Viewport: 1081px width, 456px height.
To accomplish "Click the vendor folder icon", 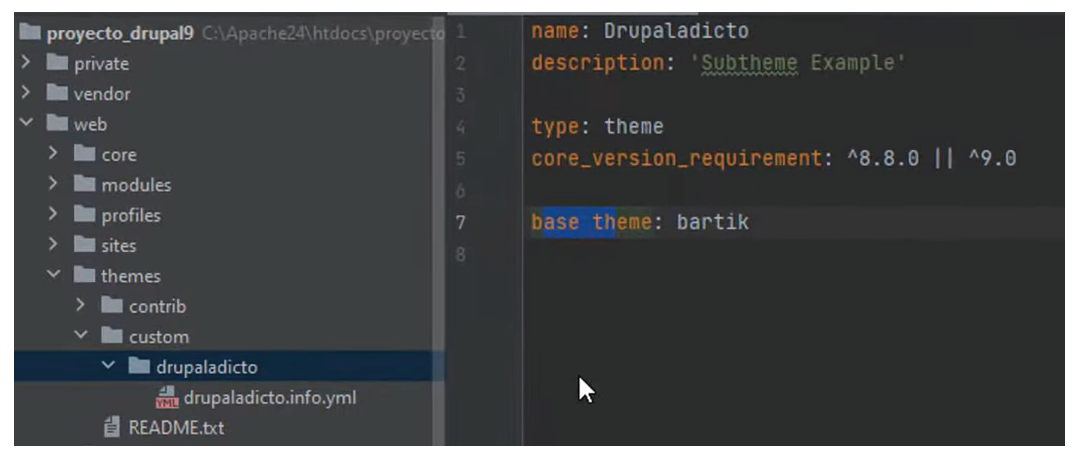I will pyautogui.click(x=57, y=93).
